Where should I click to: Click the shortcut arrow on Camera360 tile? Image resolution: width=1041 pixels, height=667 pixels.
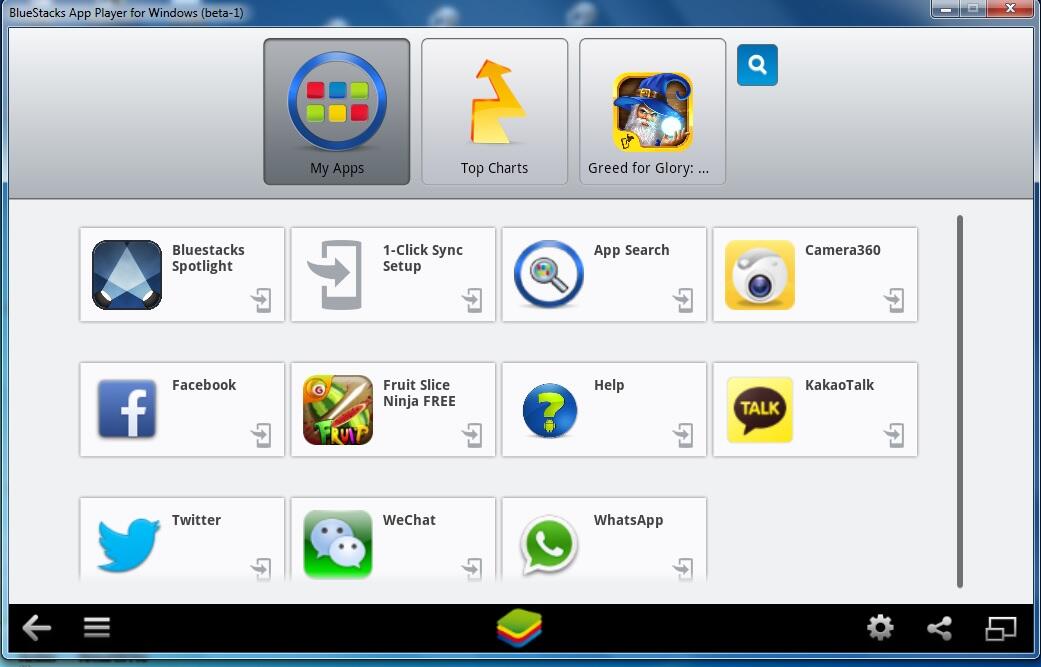pos(895,300)
